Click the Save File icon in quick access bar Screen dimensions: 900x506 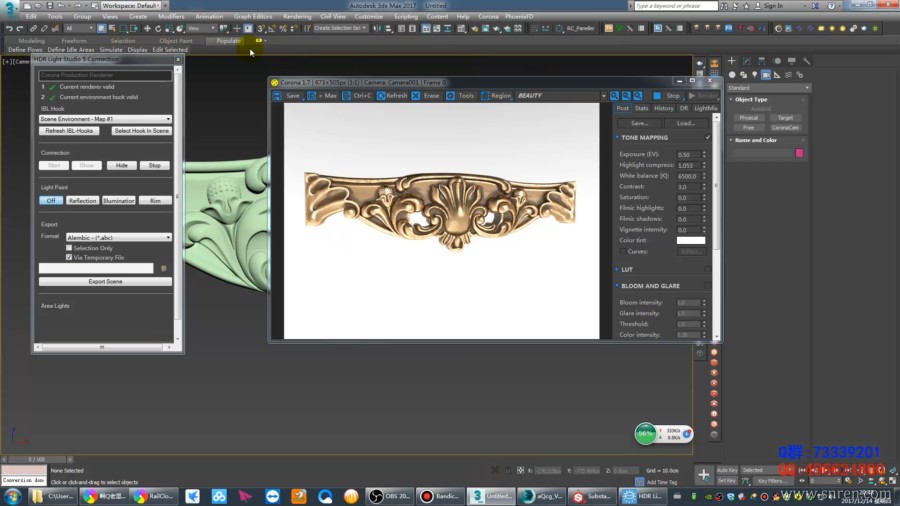[x=49, y=5]
